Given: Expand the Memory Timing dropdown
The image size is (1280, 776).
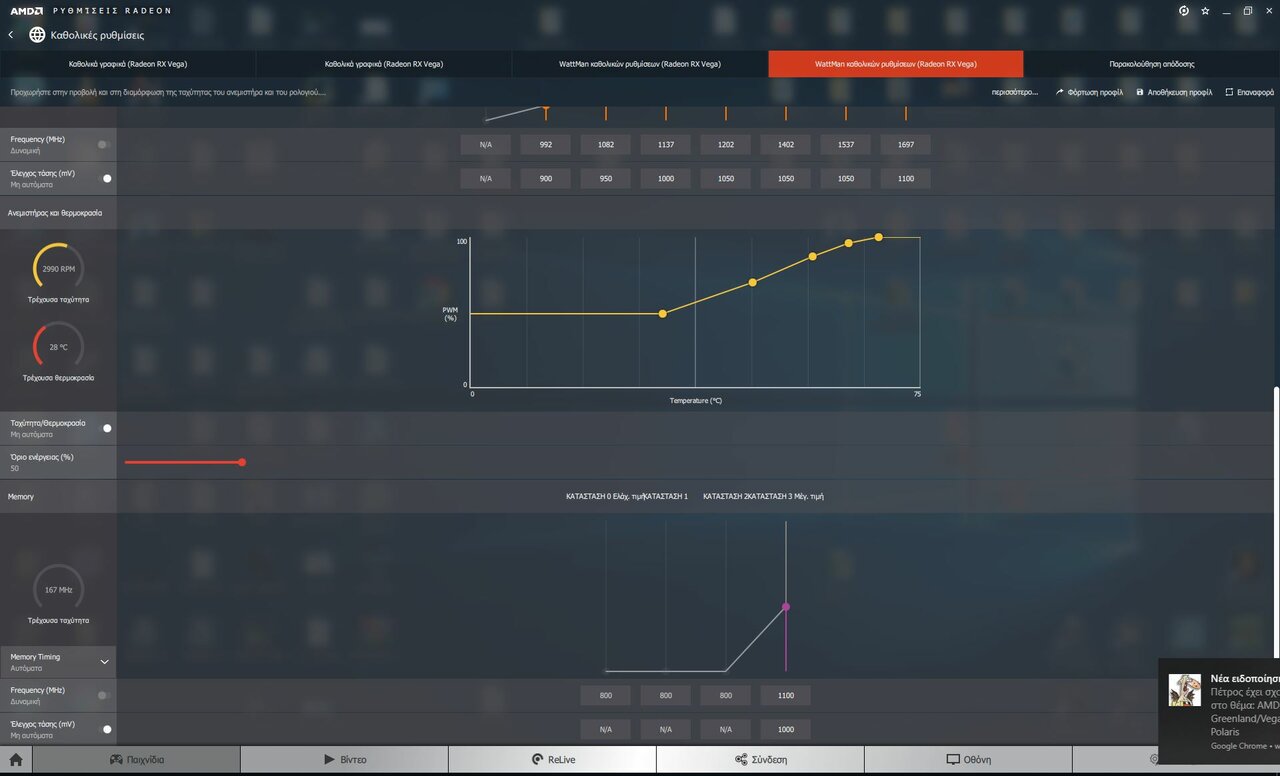Looking at the screenshot, I should click(x=104, y=661).
